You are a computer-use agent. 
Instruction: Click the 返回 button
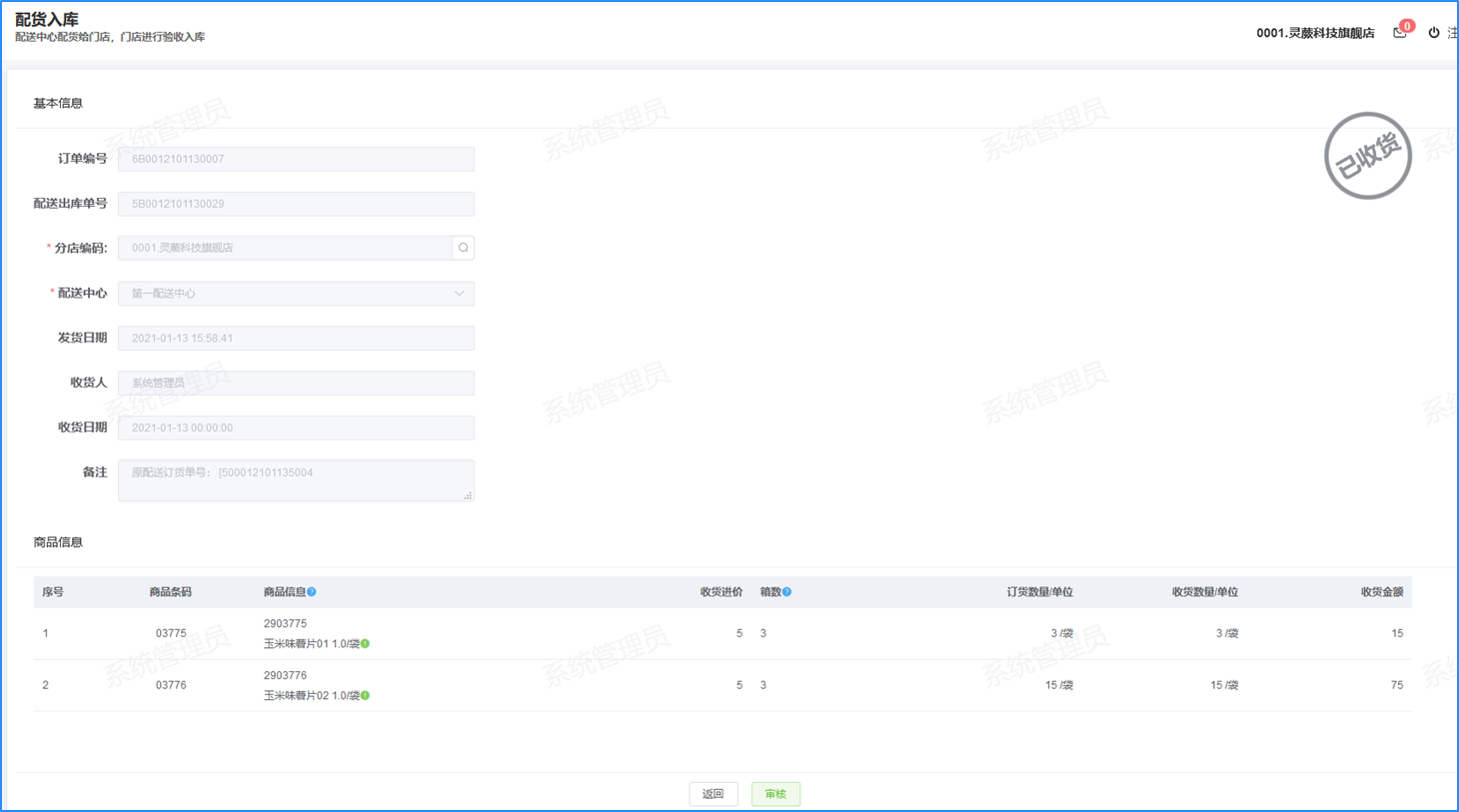[714, 794]
